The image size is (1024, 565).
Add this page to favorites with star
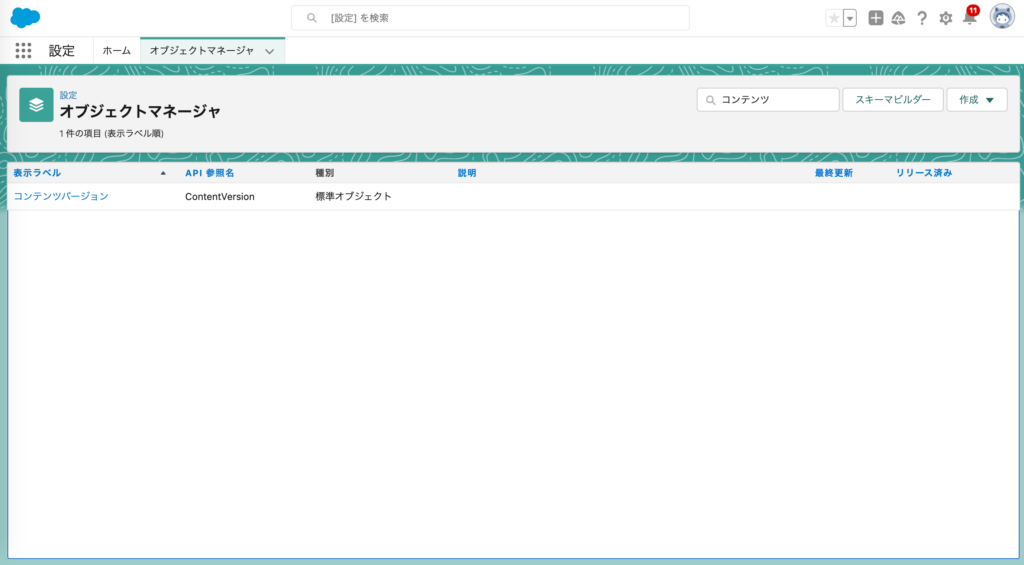[x=834, y=18]
